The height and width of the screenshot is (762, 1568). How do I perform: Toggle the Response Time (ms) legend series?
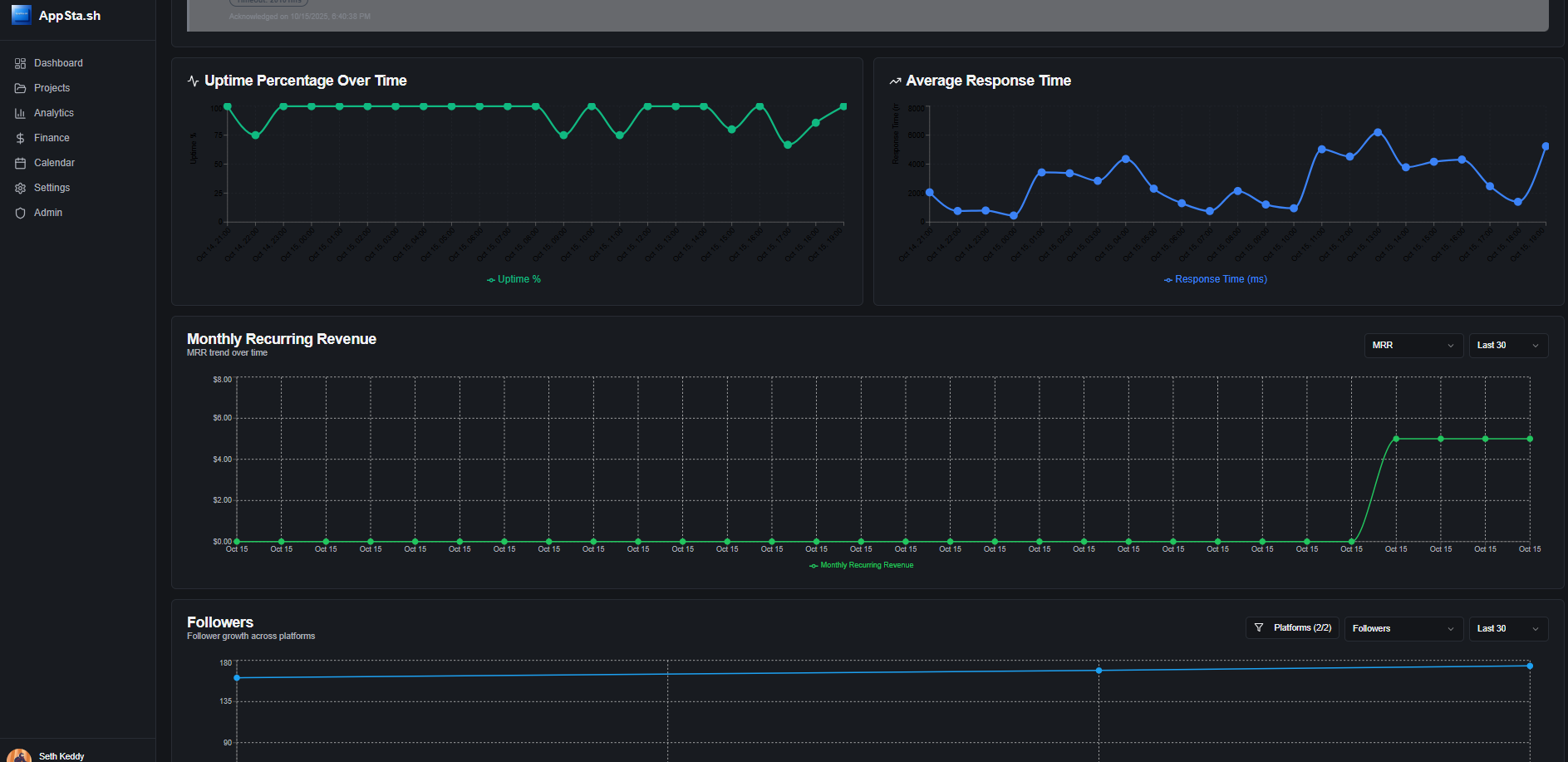coord(1215,279)
